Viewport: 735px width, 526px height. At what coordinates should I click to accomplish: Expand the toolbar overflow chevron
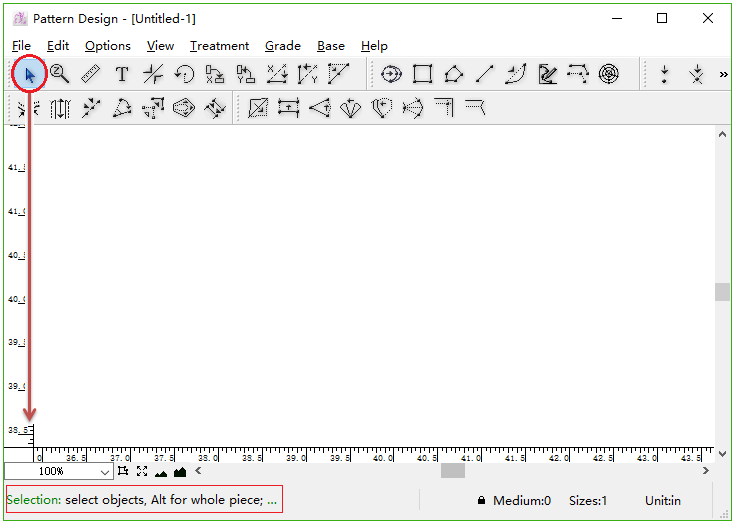723,74
